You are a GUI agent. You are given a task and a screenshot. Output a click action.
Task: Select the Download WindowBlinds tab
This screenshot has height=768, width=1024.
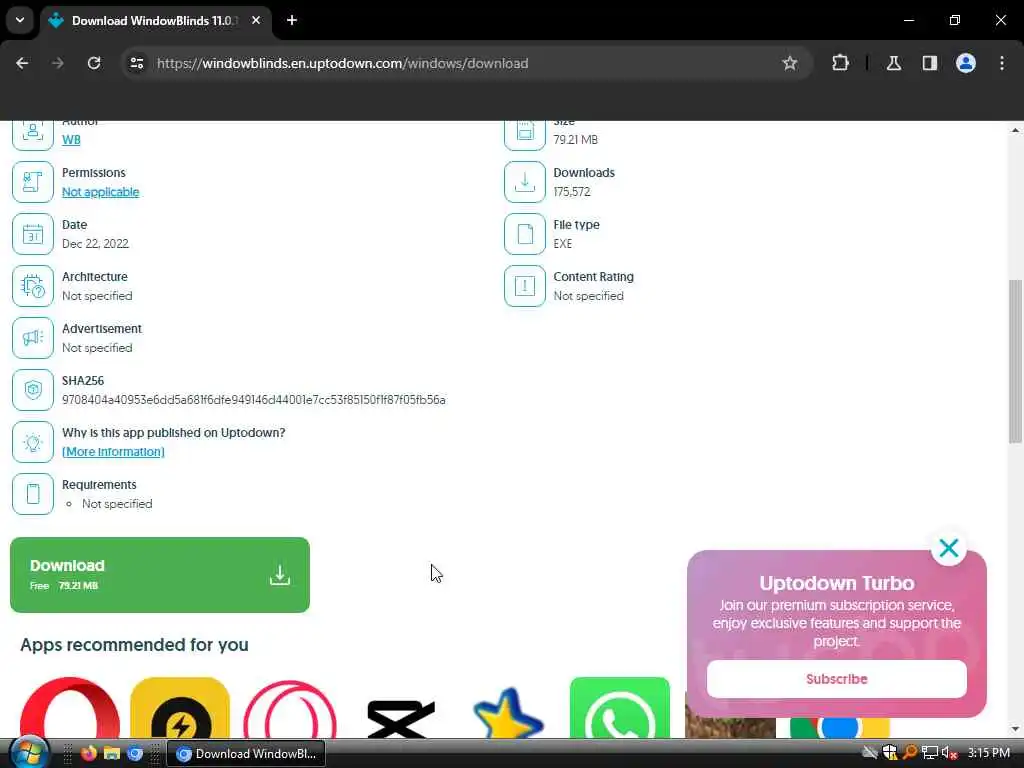[155, 21]
